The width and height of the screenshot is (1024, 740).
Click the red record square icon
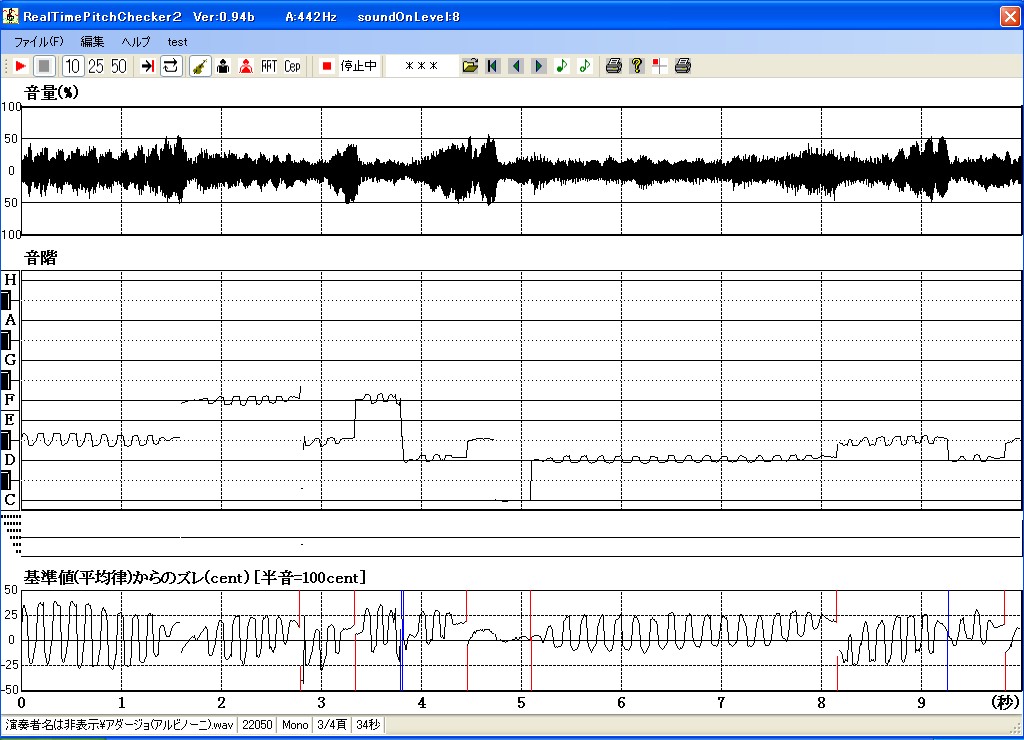327,66
